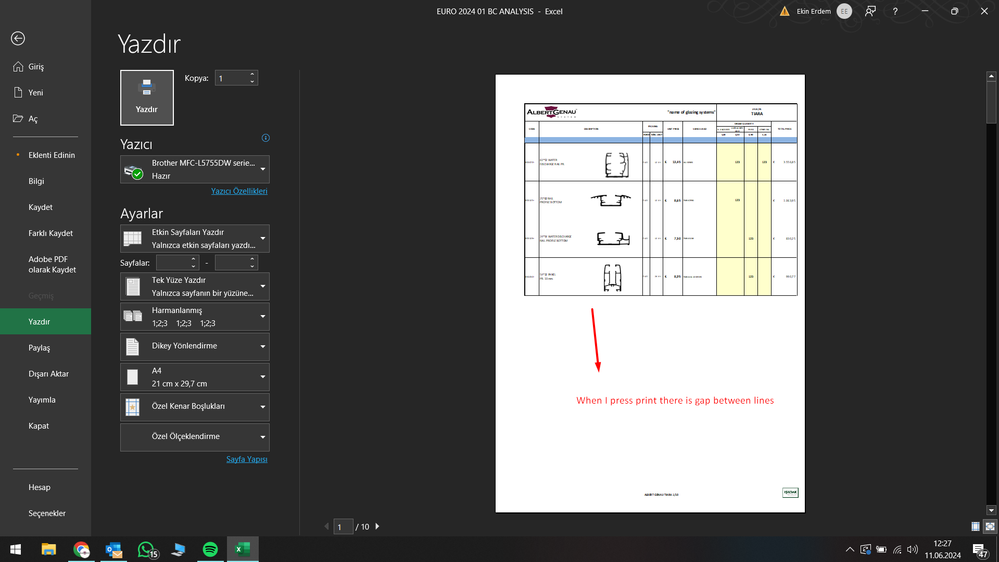
Task: Open File Explorer from the taskbar
Action: [x=48, y=549]
